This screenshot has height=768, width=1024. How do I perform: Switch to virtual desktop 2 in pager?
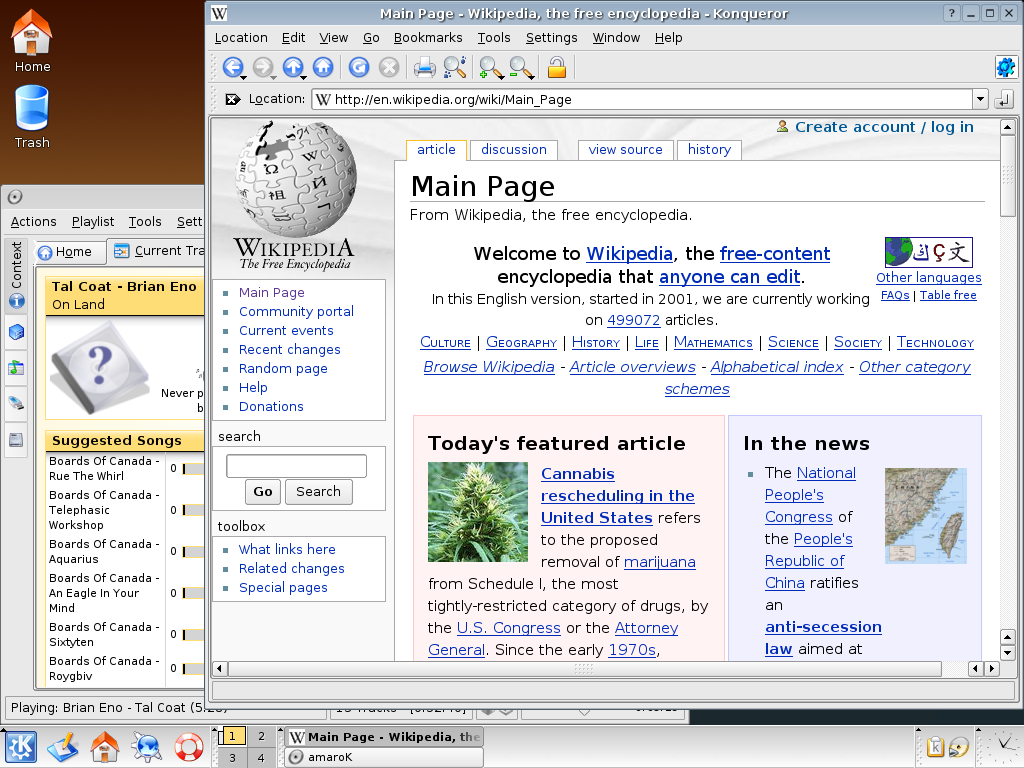(261, 737)
